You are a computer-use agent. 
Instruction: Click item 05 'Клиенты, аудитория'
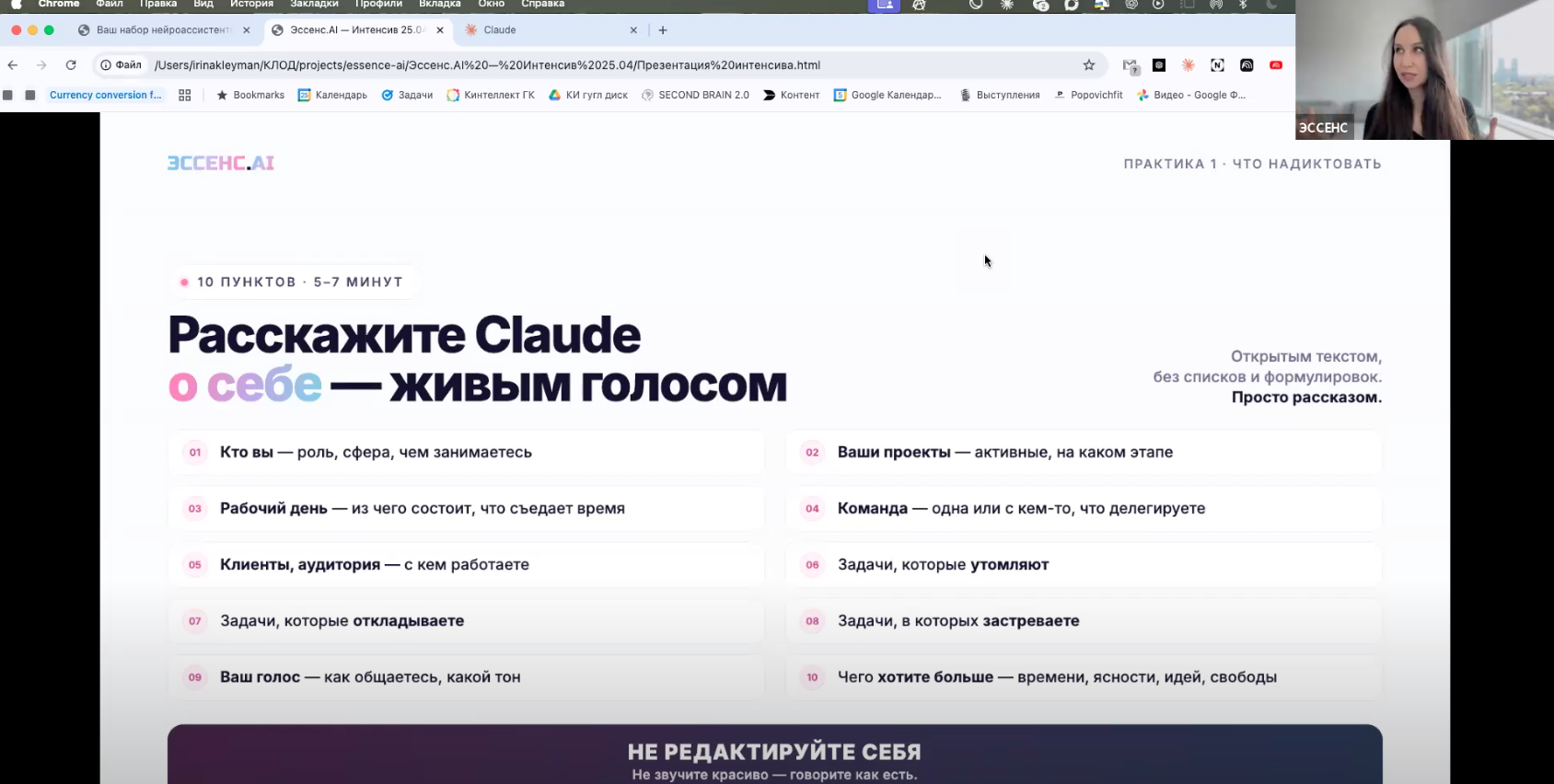[x=466, y=564]
